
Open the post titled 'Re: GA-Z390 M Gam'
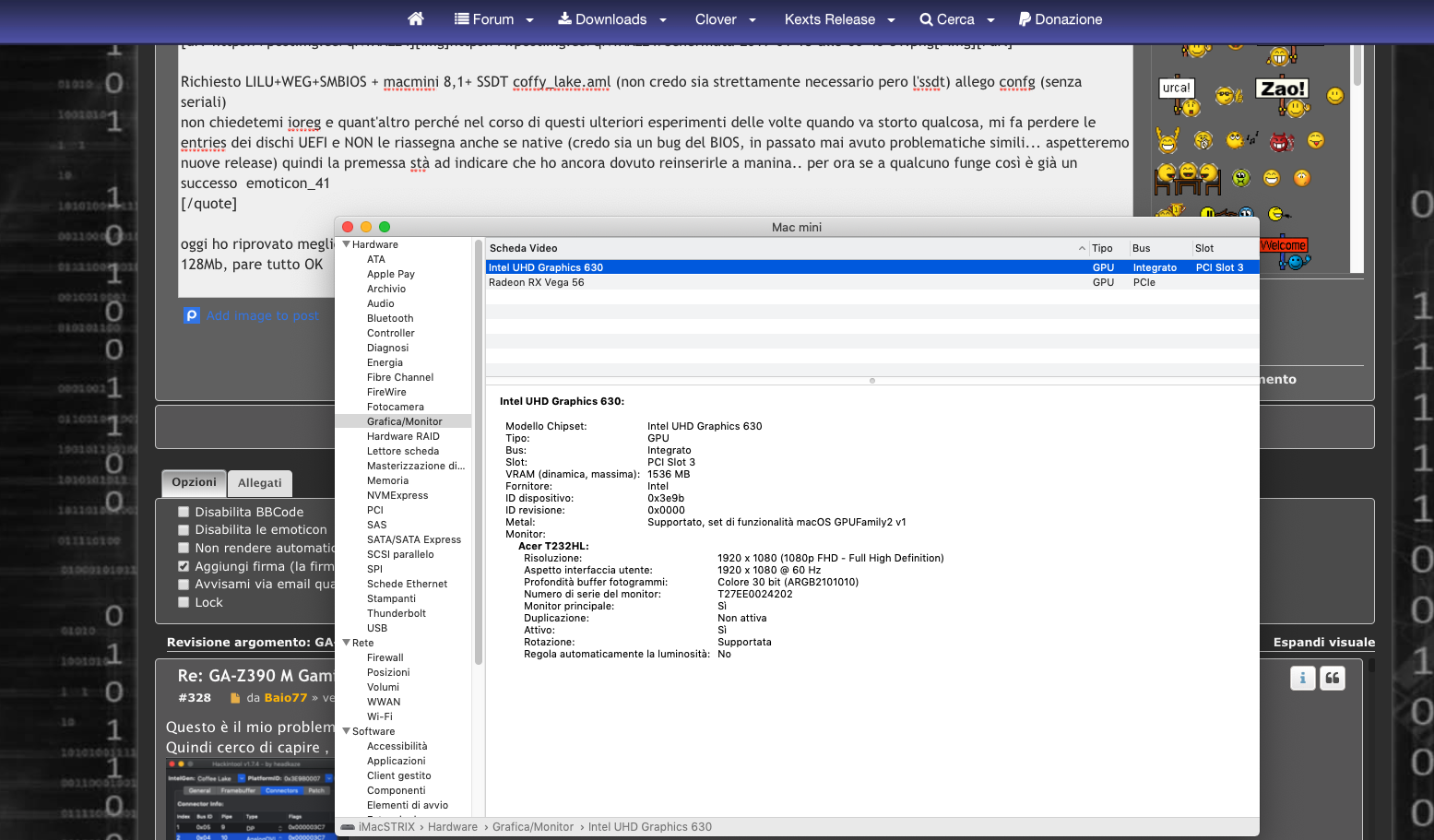click(255, 675)
